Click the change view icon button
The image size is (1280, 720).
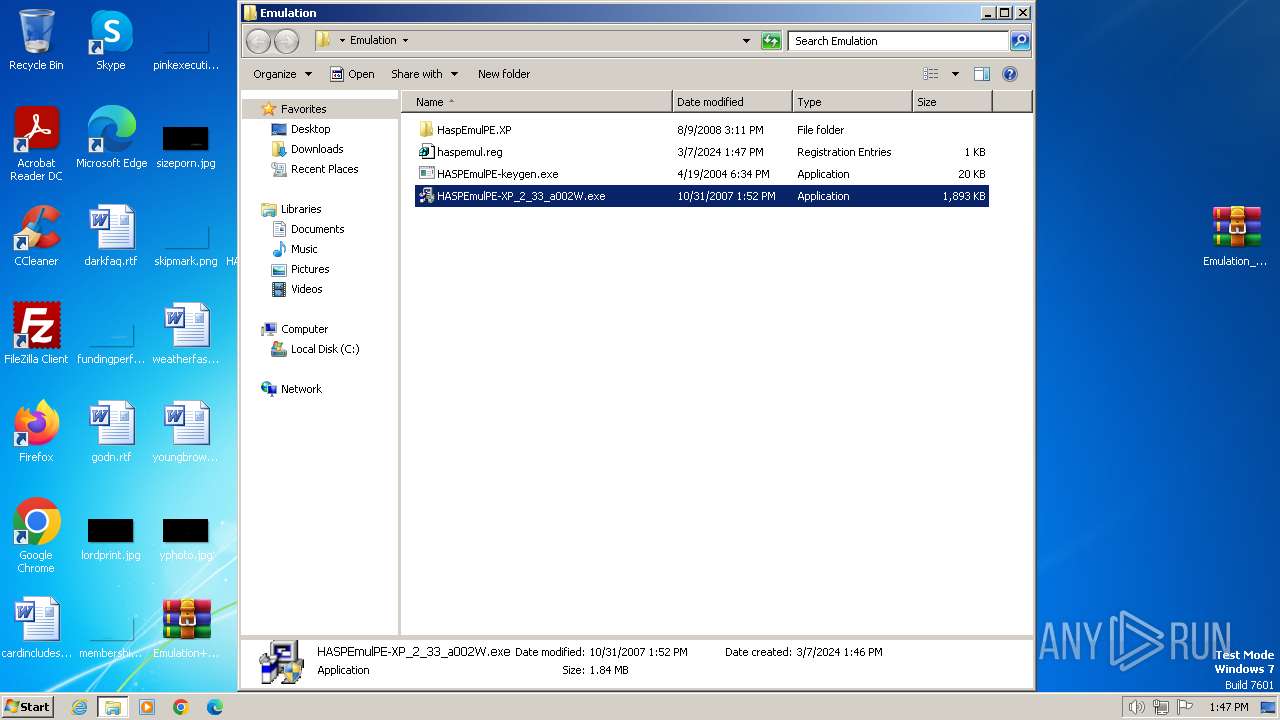coord(931,74)
